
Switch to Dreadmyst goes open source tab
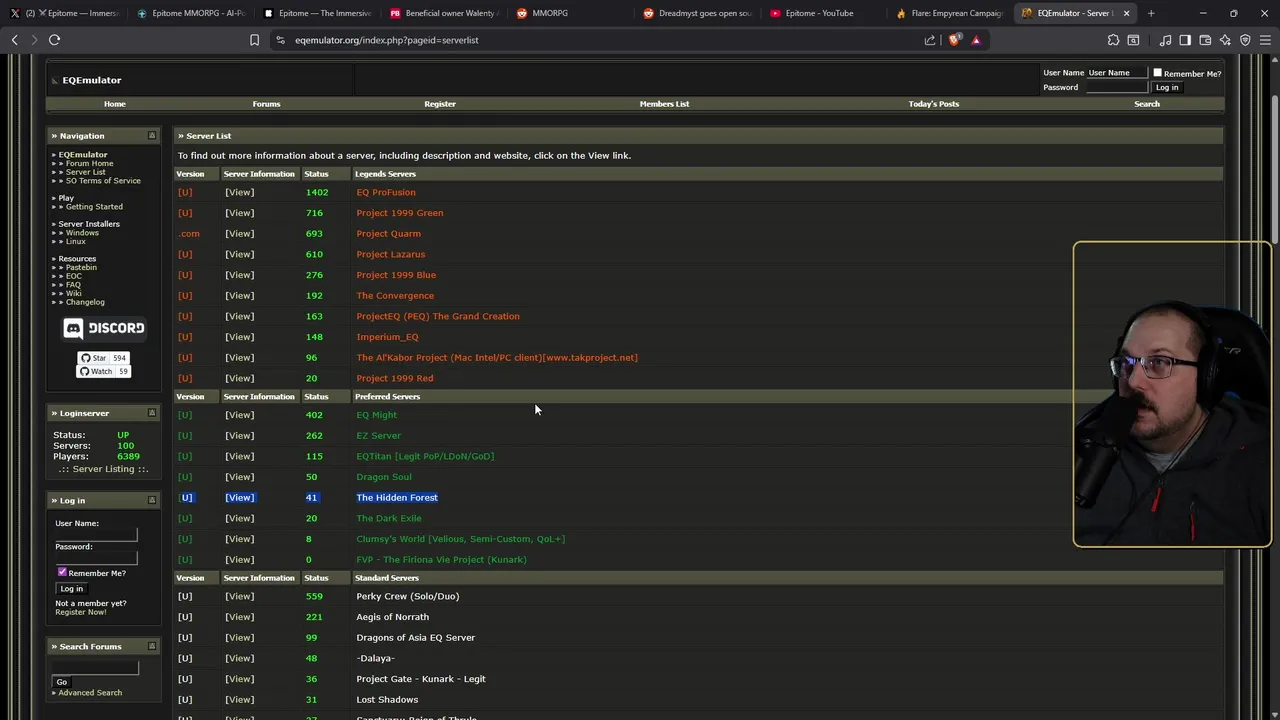(x=696, y=13)
